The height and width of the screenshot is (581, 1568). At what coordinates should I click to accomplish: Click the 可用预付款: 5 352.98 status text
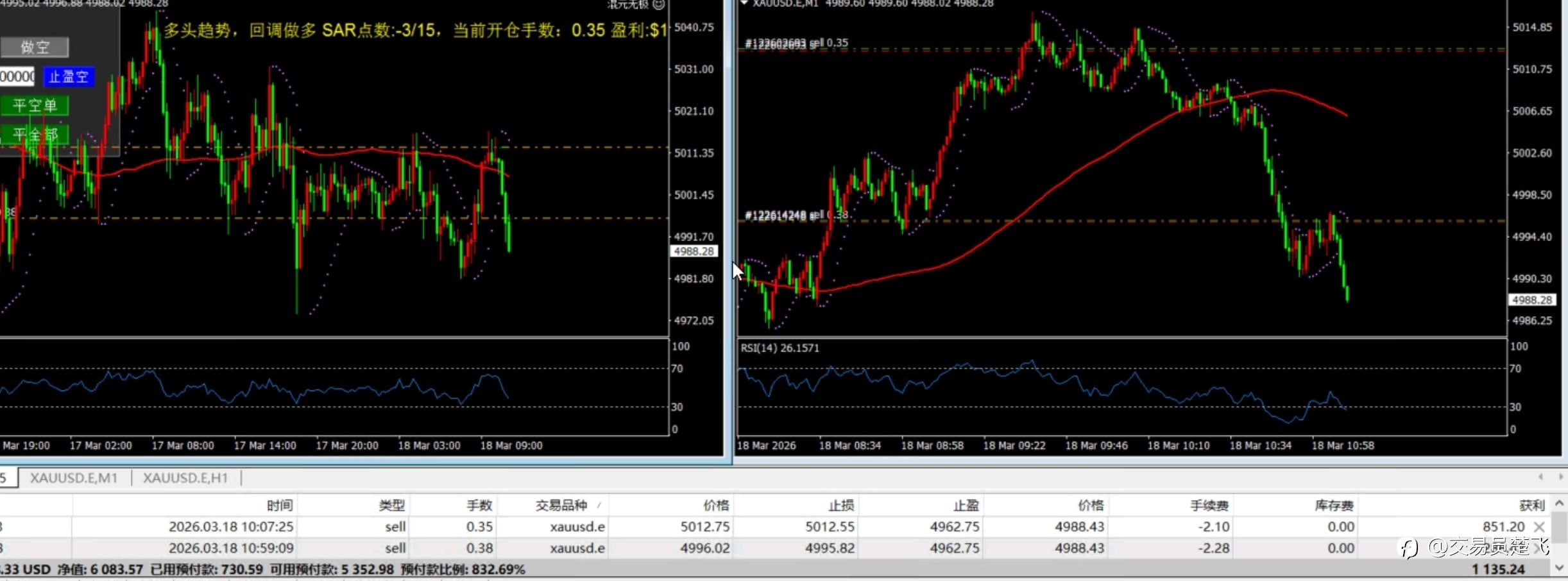tap(332, 569)
